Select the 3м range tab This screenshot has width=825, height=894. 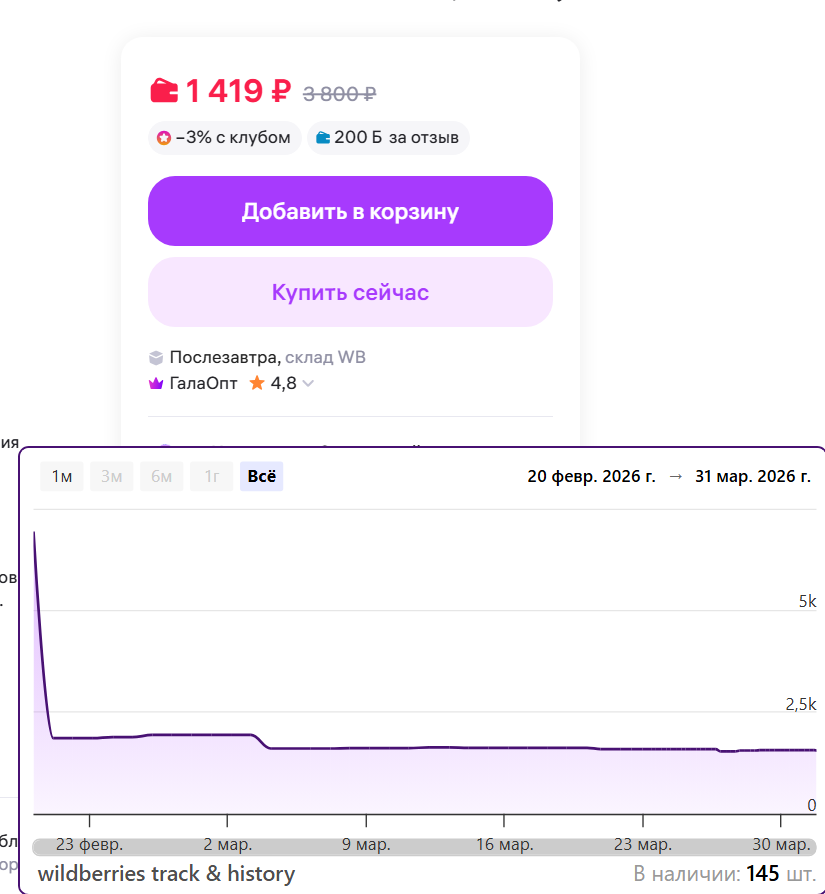(x=111, y=477)
